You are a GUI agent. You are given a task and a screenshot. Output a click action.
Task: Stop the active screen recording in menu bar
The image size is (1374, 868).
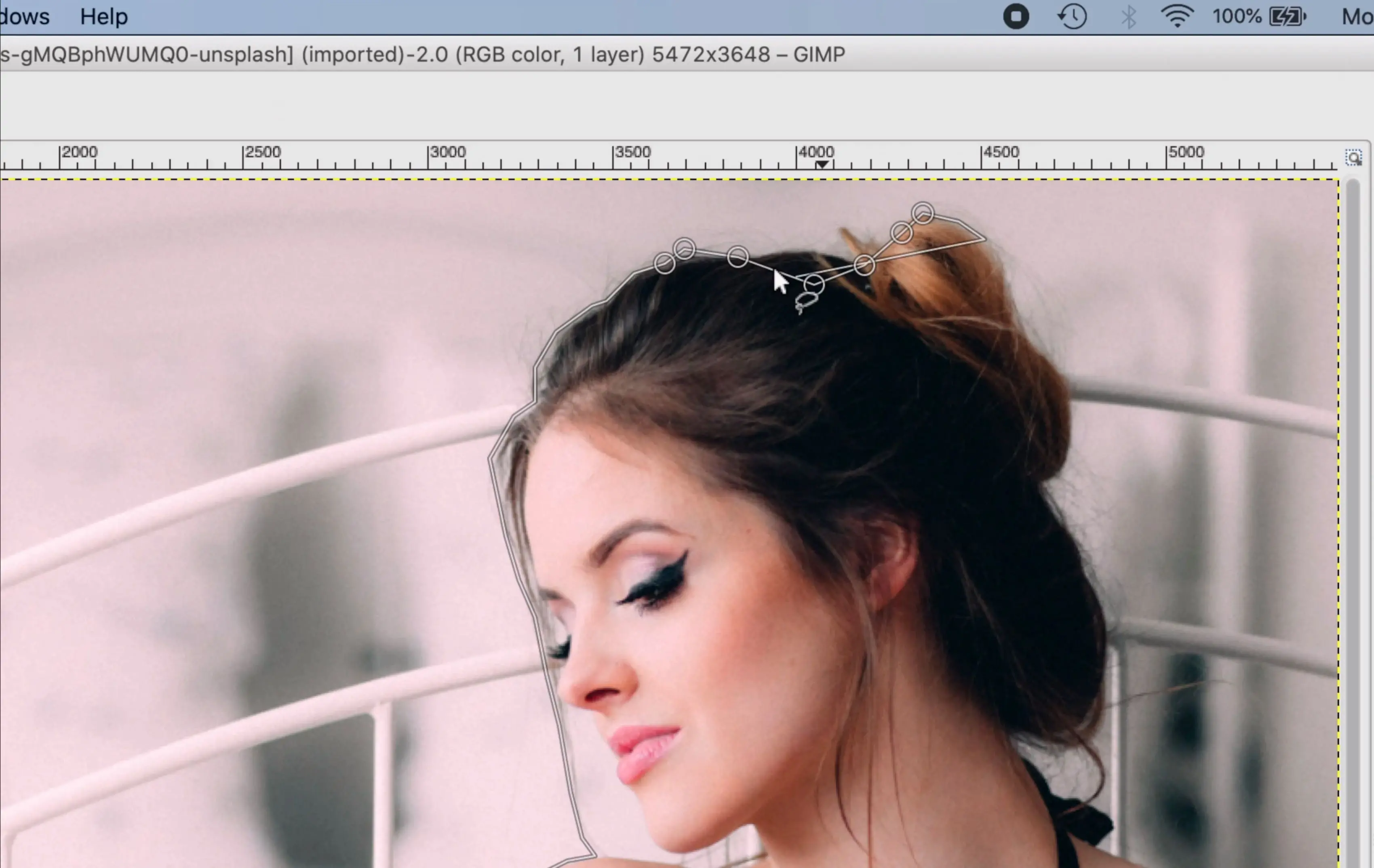tap(1016, 17)
